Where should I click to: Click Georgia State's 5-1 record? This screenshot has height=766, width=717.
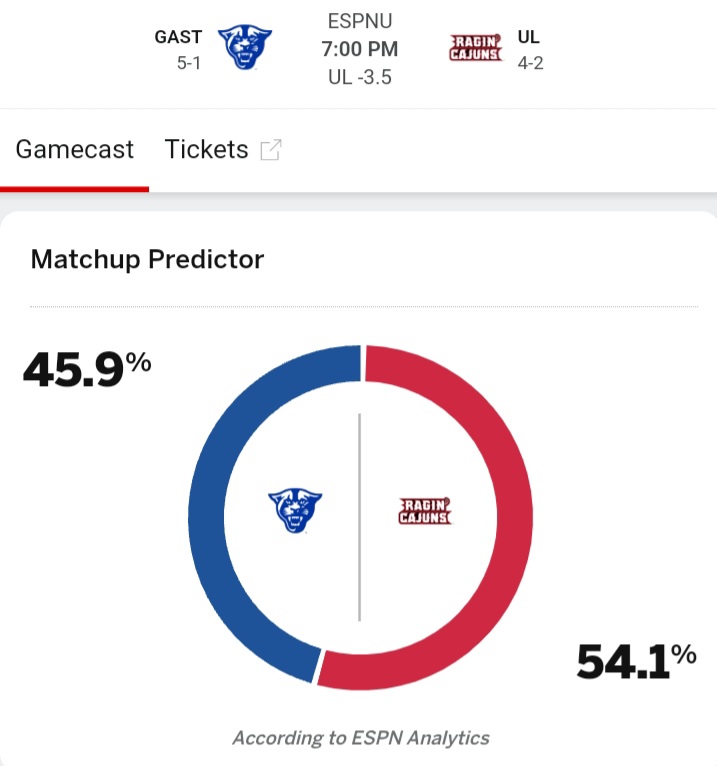[183, 62]
